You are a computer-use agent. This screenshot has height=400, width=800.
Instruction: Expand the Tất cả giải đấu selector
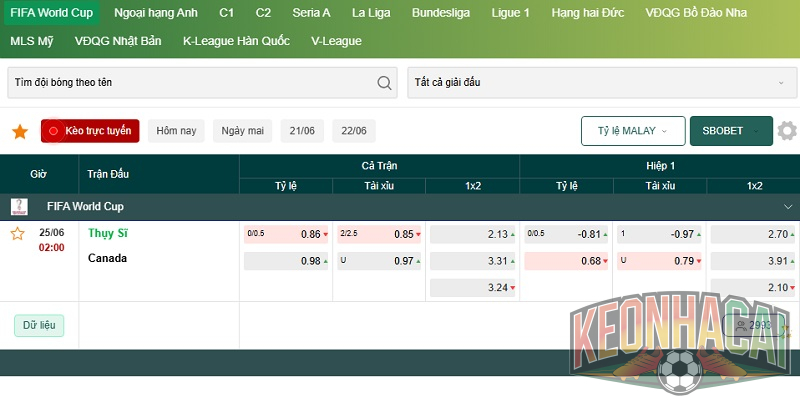click(602, 83)
